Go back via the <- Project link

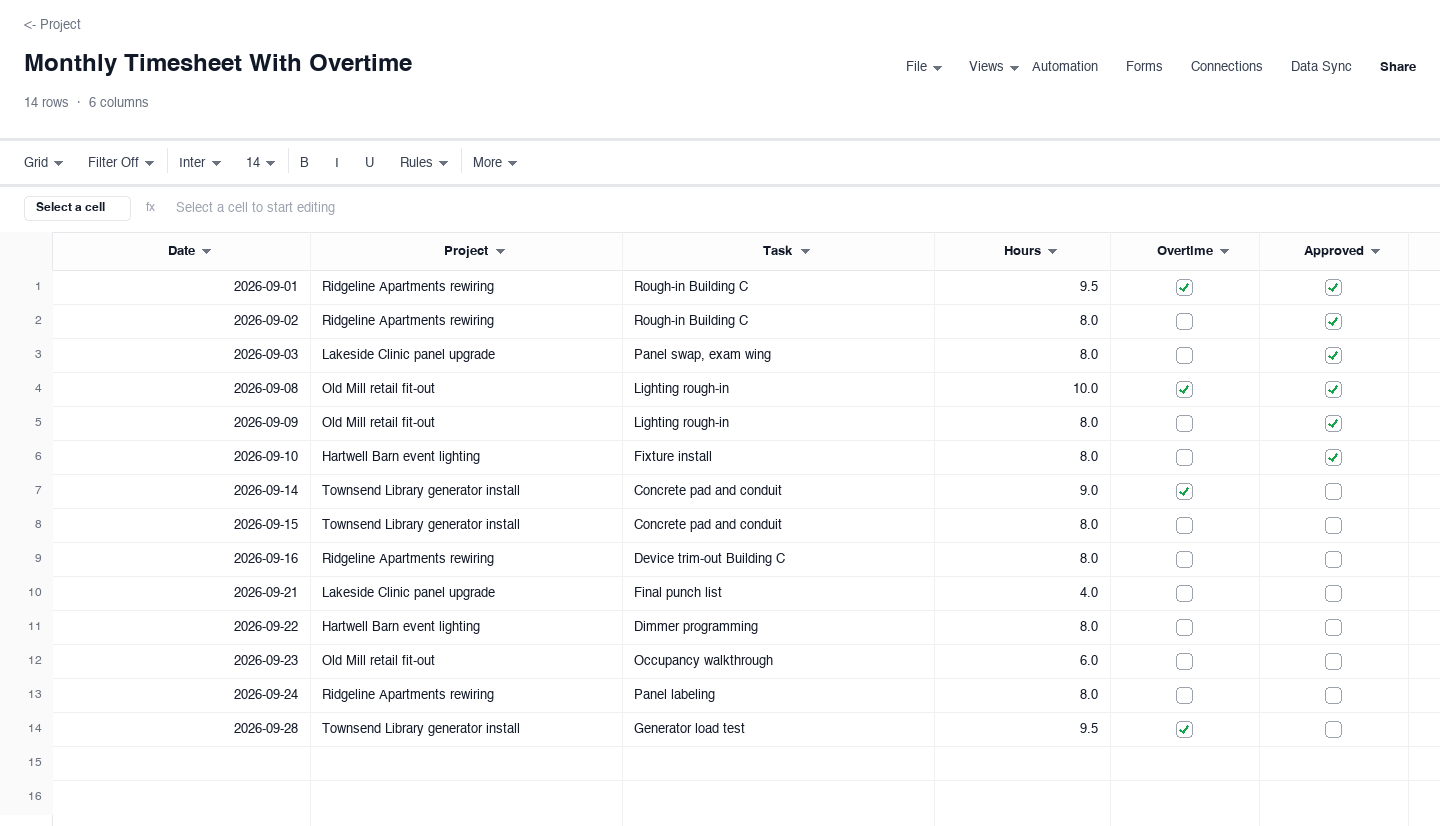click(52, 24)
